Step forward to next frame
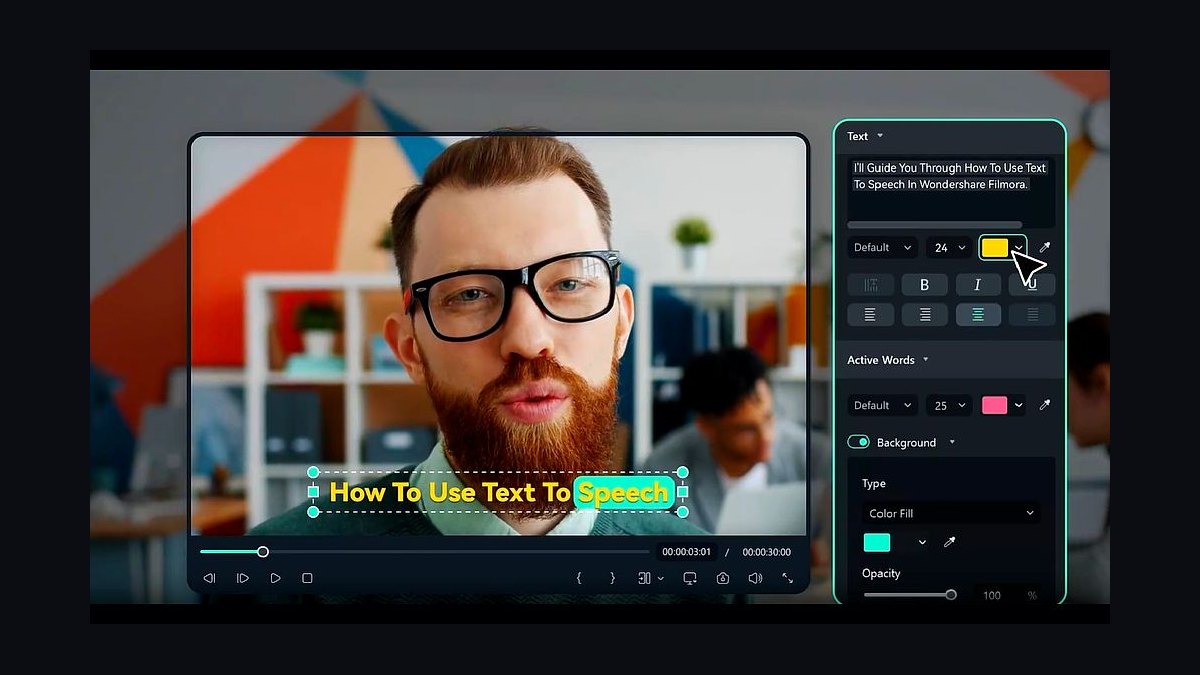Viewport: 1200px width, 675px height. pyautogui.click(x=242, y=578)
